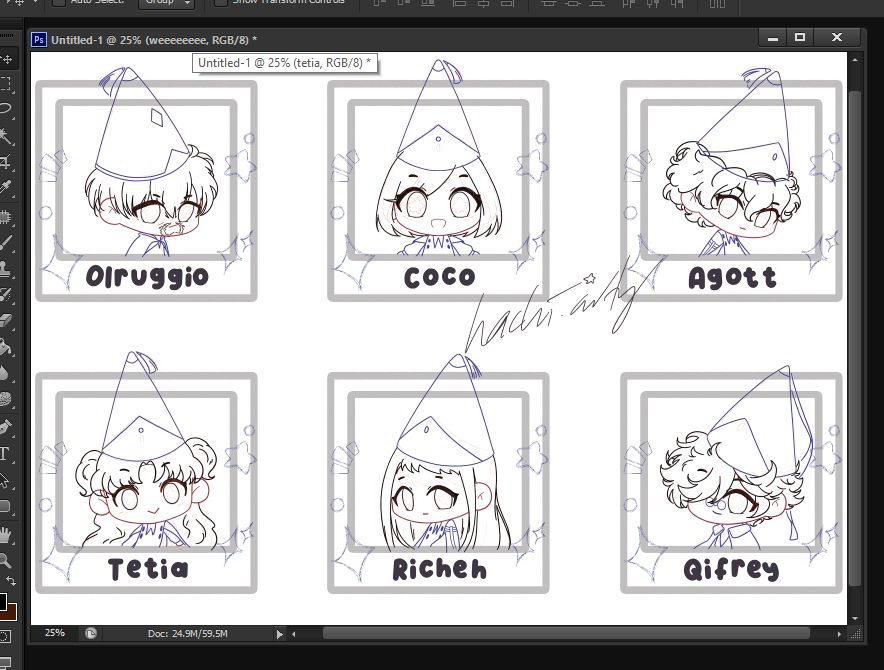Click the window resize grip corner
This screenshot has height=670, width=884.
tap(855, 634)
